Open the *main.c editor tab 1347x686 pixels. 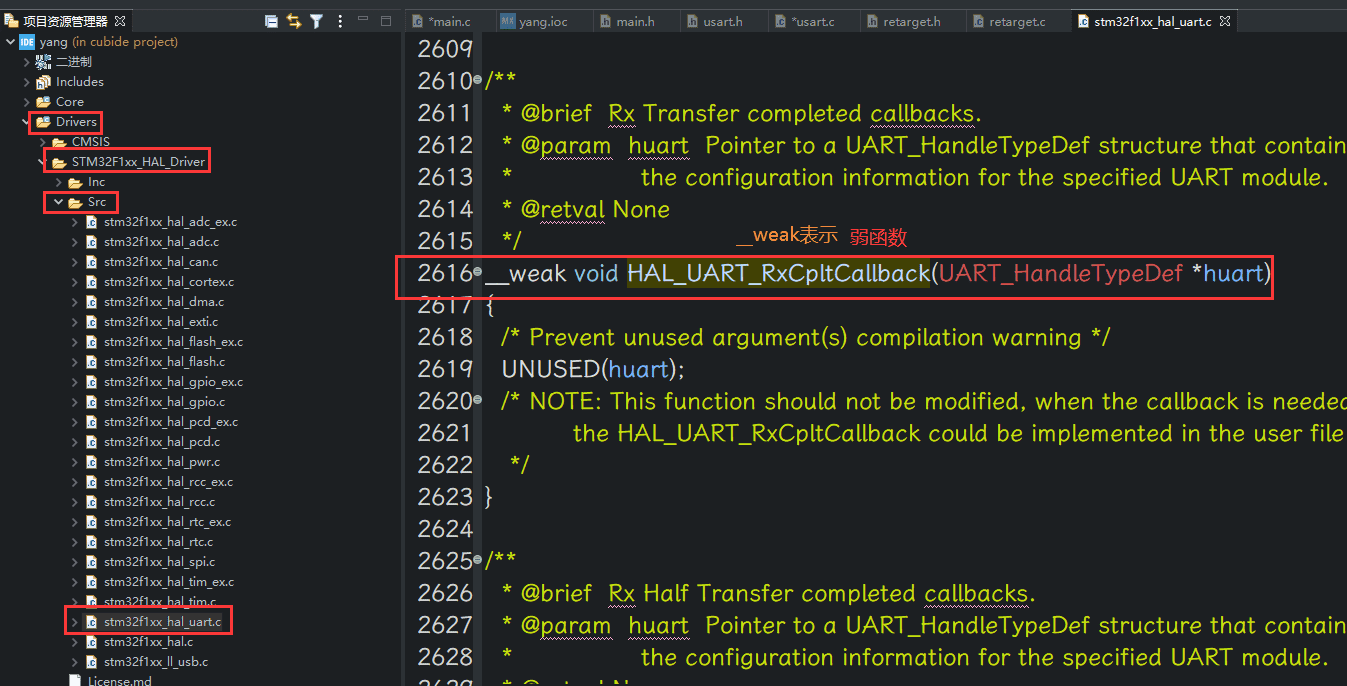coord(447,21)
